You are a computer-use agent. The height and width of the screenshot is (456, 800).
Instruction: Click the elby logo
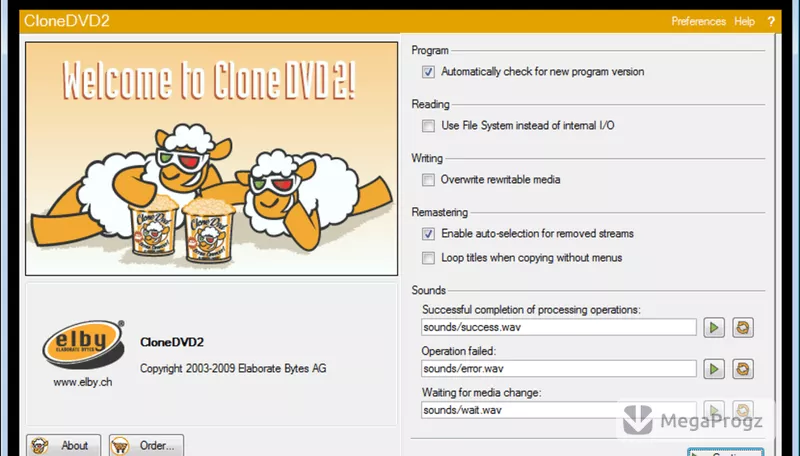click(x=83, y=344)
